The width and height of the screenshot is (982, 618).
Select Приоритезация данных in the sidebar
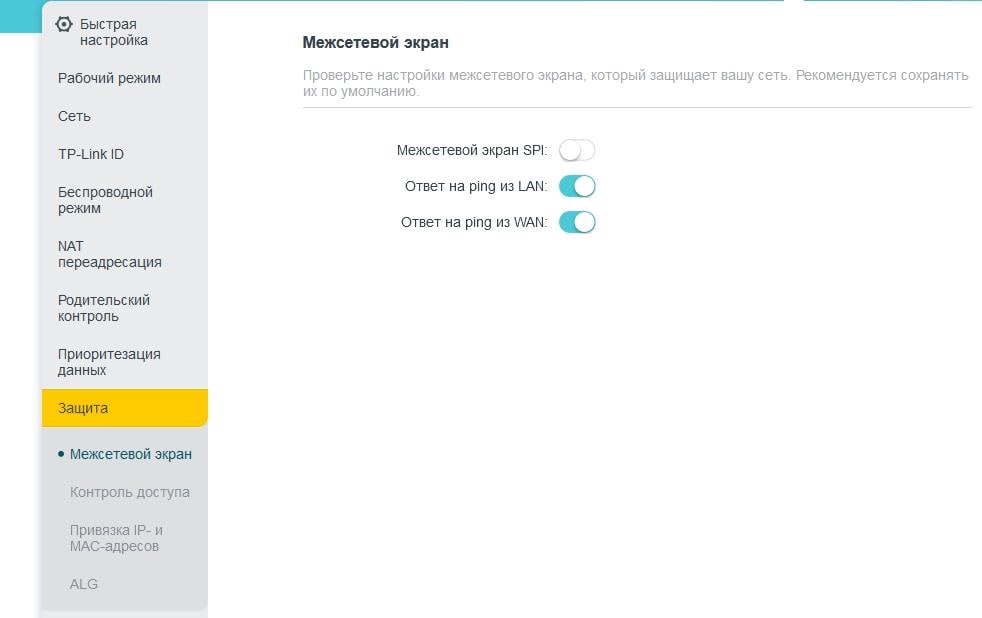[x=109, y=362]
